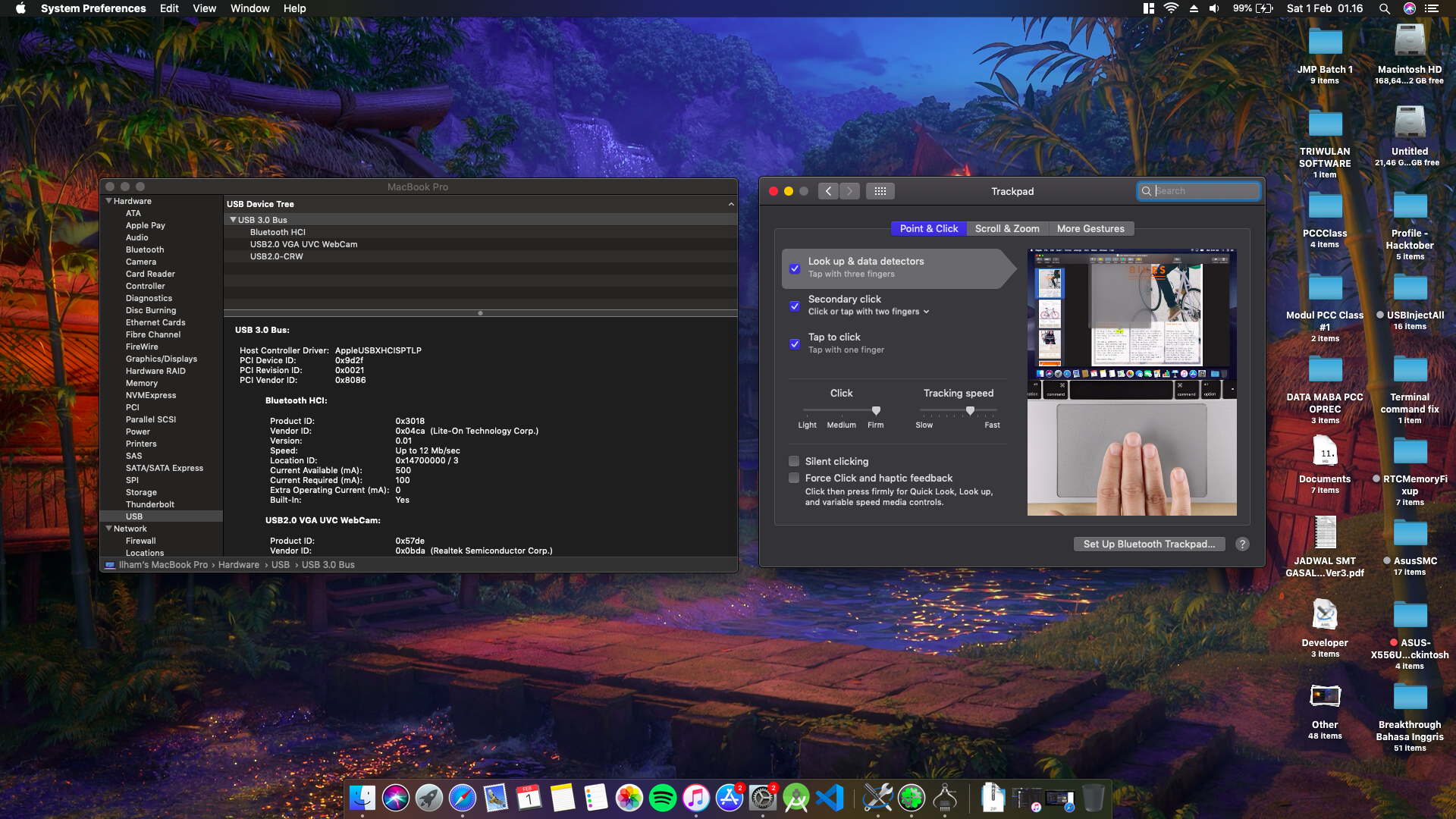This screenshot has height=819, width=1456.
Task: Open Spotify from the dock
Action: click(662, 798)
